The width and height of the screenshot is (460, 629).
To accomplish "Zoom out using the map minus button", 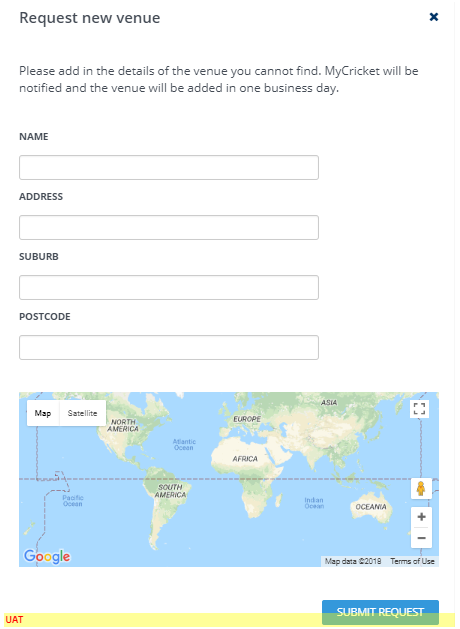I will pos(421,538).
